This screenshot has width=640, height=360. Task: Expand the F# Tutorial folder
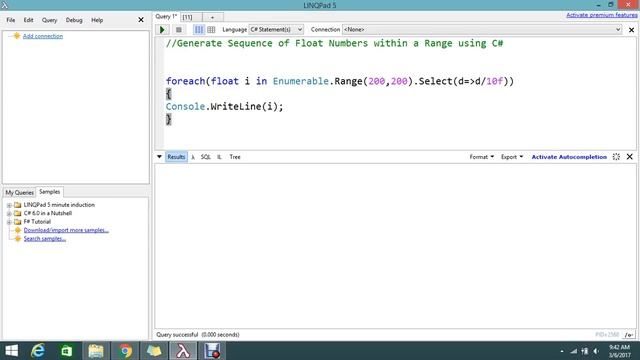[9, 222]
